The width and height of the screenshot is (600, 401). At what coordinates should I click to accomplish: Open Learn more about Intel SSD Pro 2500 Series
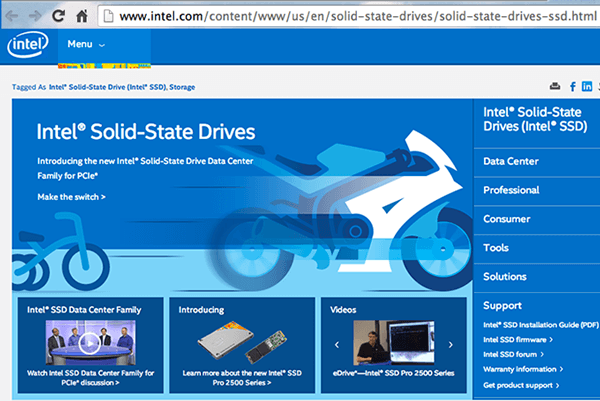(x=242, y=378)
